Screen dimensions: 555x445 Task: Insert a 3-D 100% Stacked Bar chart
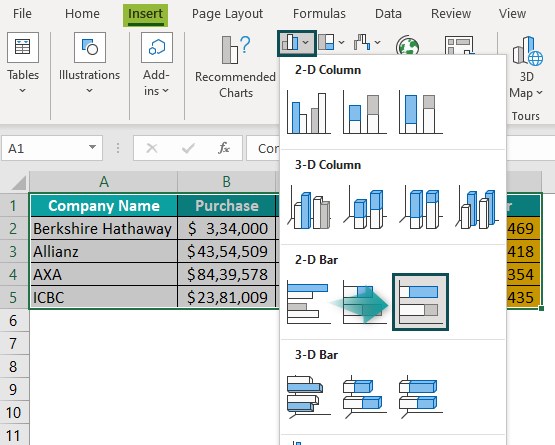coord(420,397)
